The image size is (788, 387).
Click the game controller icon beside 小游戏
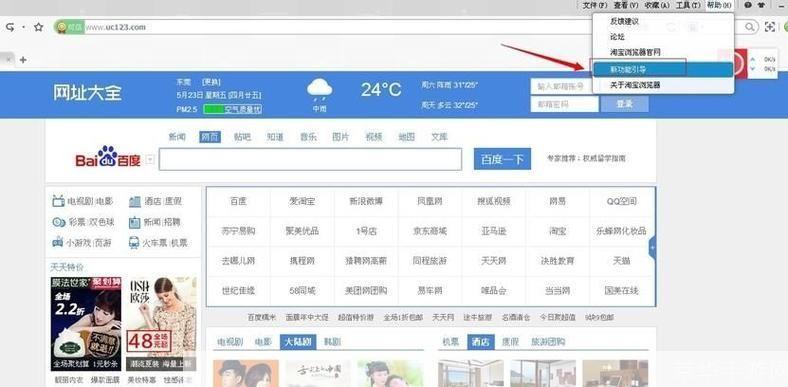click(58, 243)
